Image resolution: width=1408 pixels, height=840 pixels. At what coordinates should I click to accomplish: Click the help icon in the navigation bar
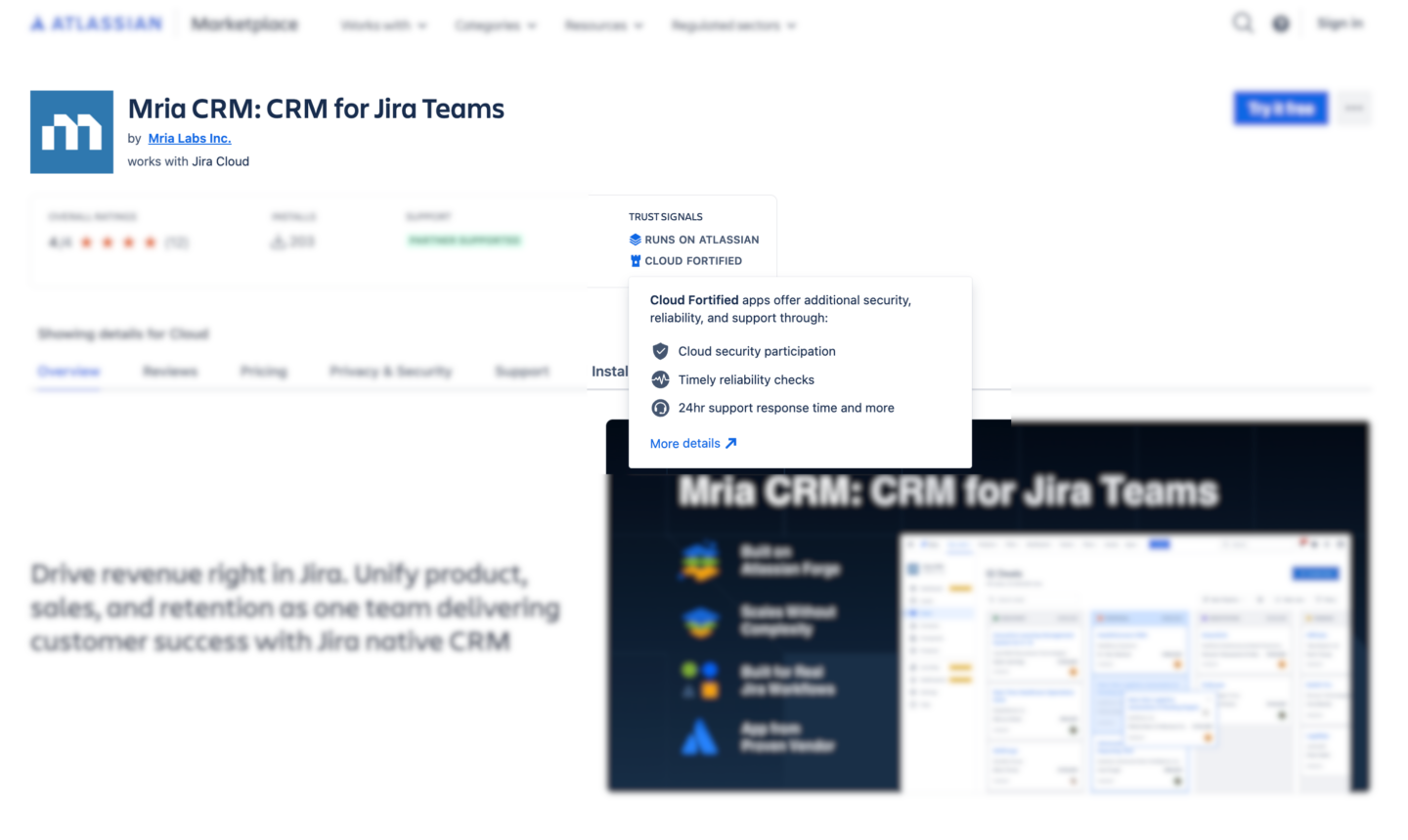pos(1280,22)
